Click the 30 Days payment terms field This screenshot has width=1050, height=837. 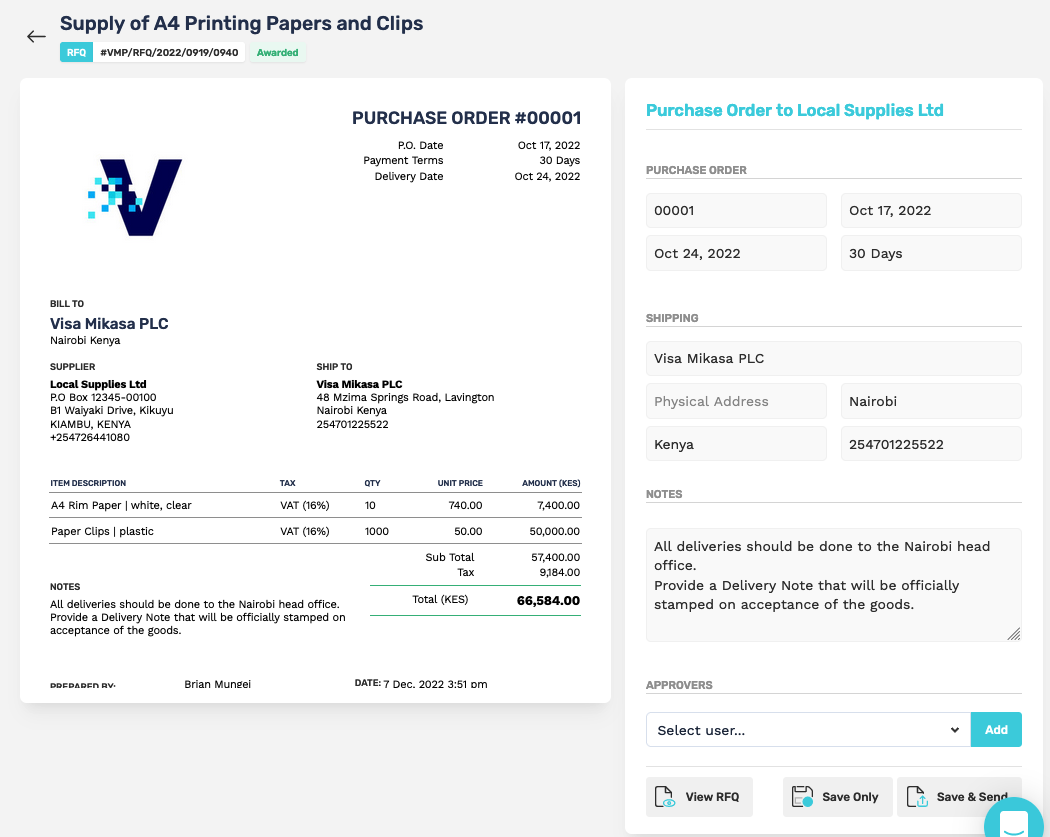(x=931, y=253)
